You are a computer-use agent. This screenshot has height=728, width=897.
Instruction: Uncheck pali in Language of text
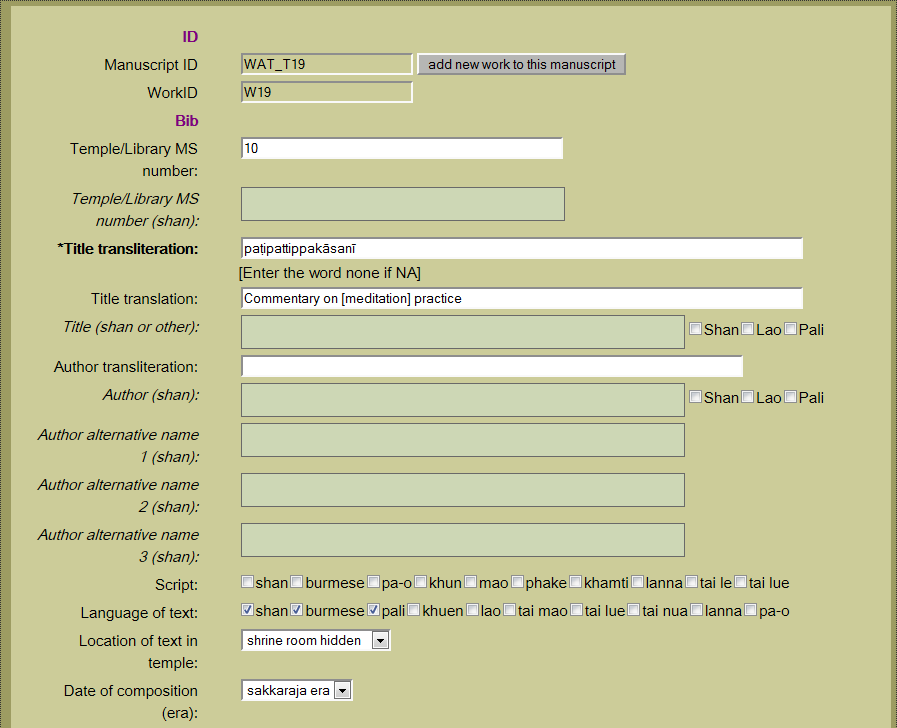tap(374, 610)
